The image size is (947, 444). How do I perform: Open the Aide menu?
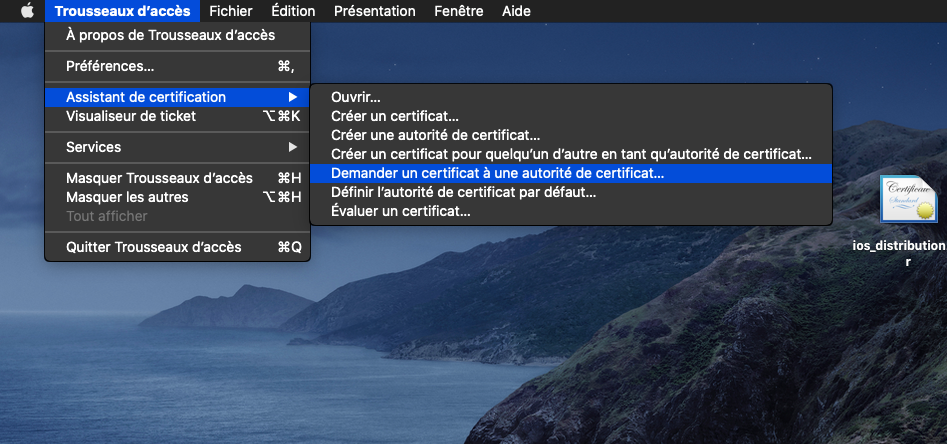pyautogui.click(x=516, y=11)
